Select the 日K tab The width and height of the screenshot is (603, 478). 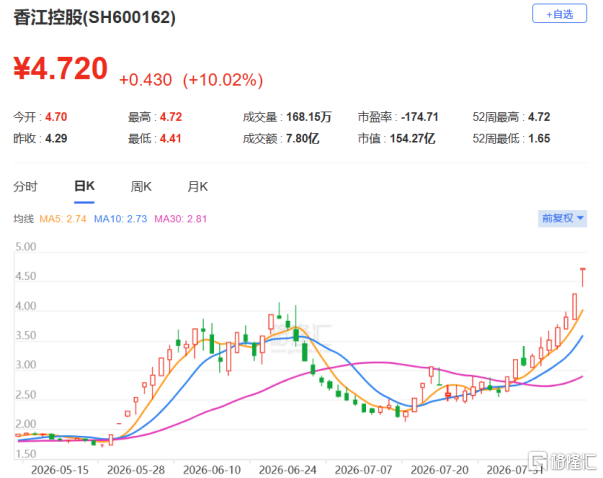tap(84, 186)
